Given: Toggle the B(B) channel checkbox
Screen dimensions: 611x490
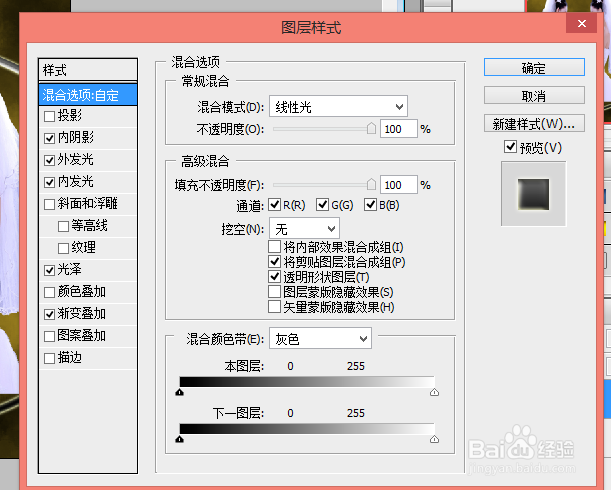Looking at the screenshot, I should [x=370, y=204].
